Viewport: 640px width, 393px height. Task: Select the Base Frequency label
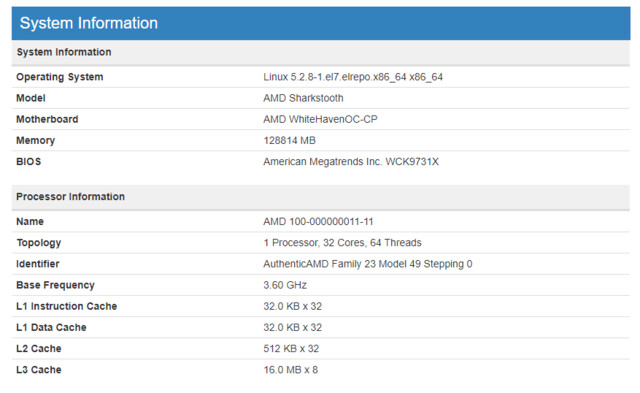click(x=56, y=285)
